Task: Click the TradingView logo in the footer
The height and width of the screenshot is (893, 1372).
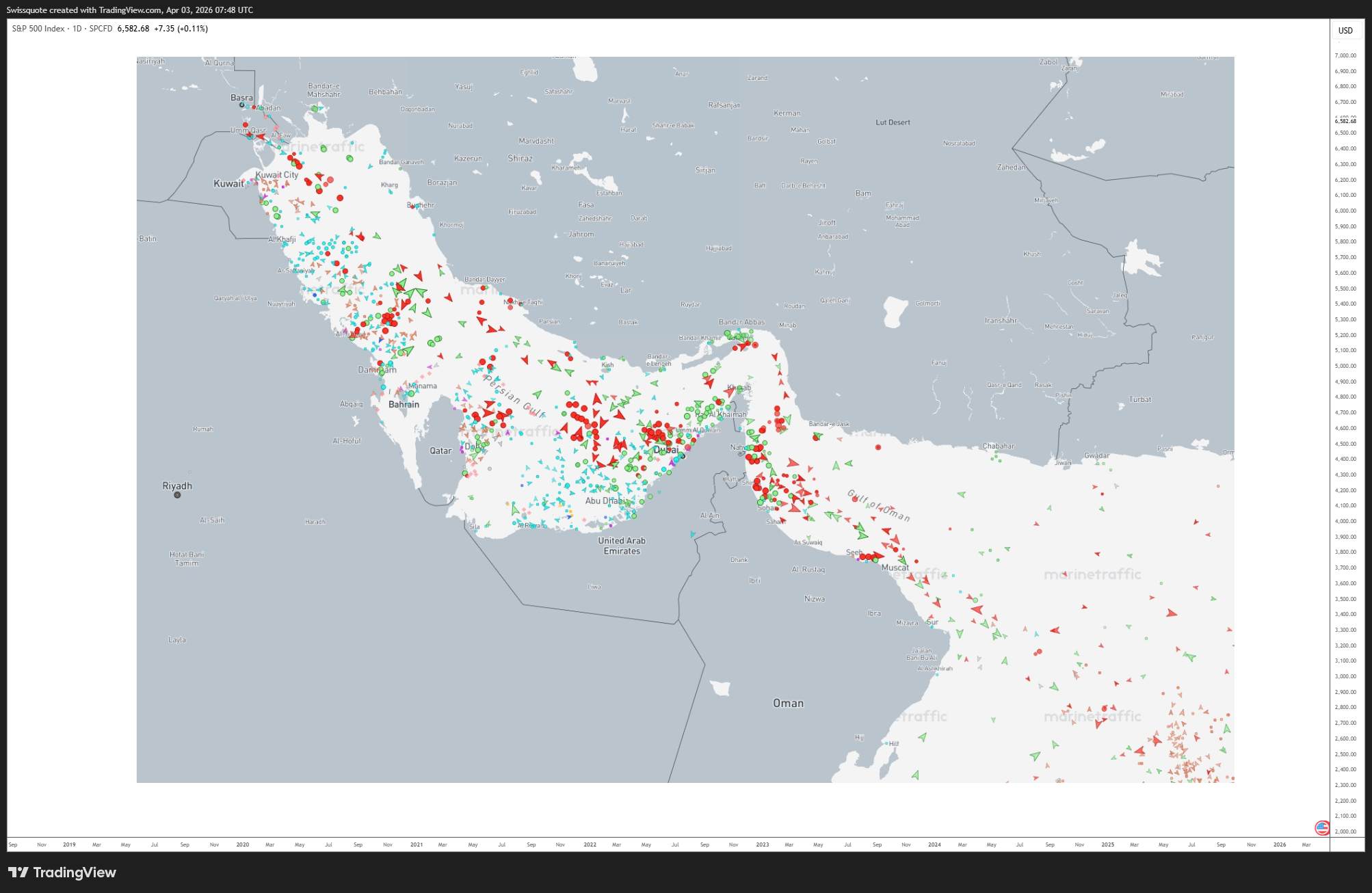Action: 62,872
